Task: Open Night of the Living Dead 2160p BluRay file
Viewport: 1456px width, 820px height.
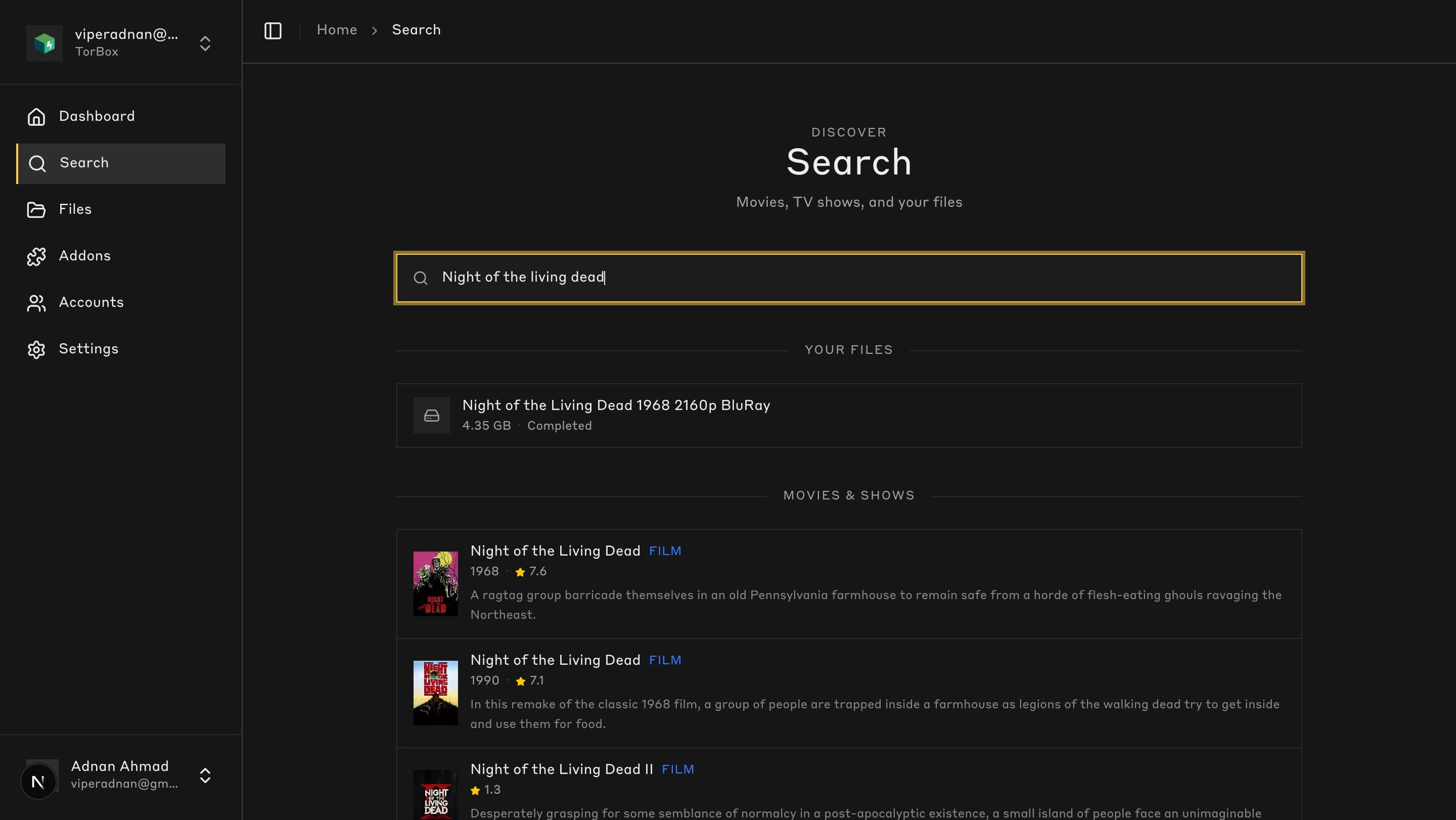Action: 616,405
